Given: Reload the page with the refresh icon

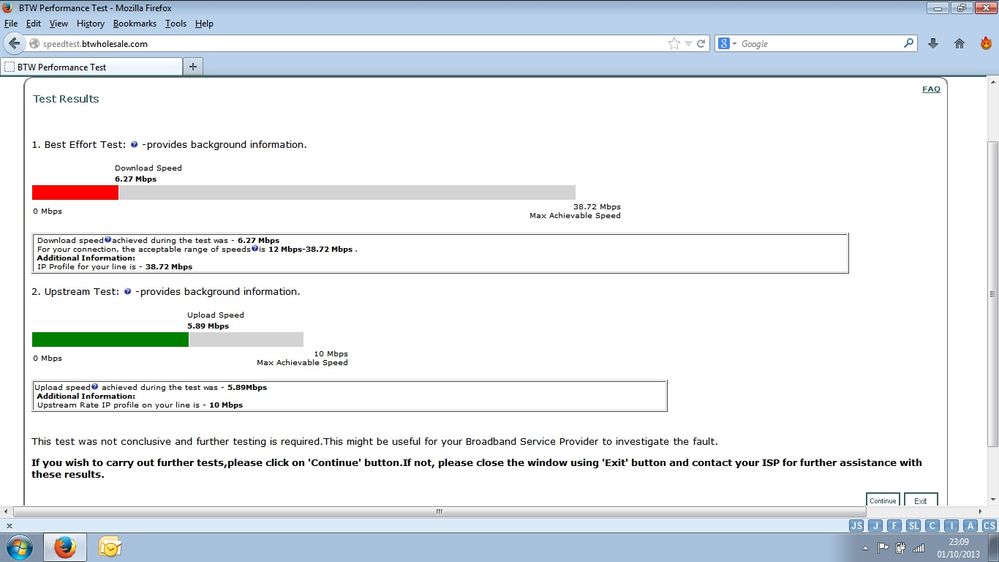Looking at the screenshot, I should [x=701, y=43].
